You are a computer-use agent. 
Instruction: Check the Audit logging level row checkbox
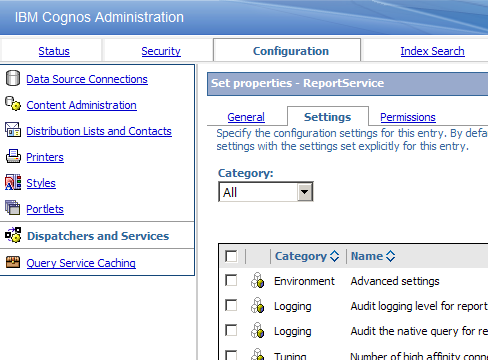click(x=231, y=305)
